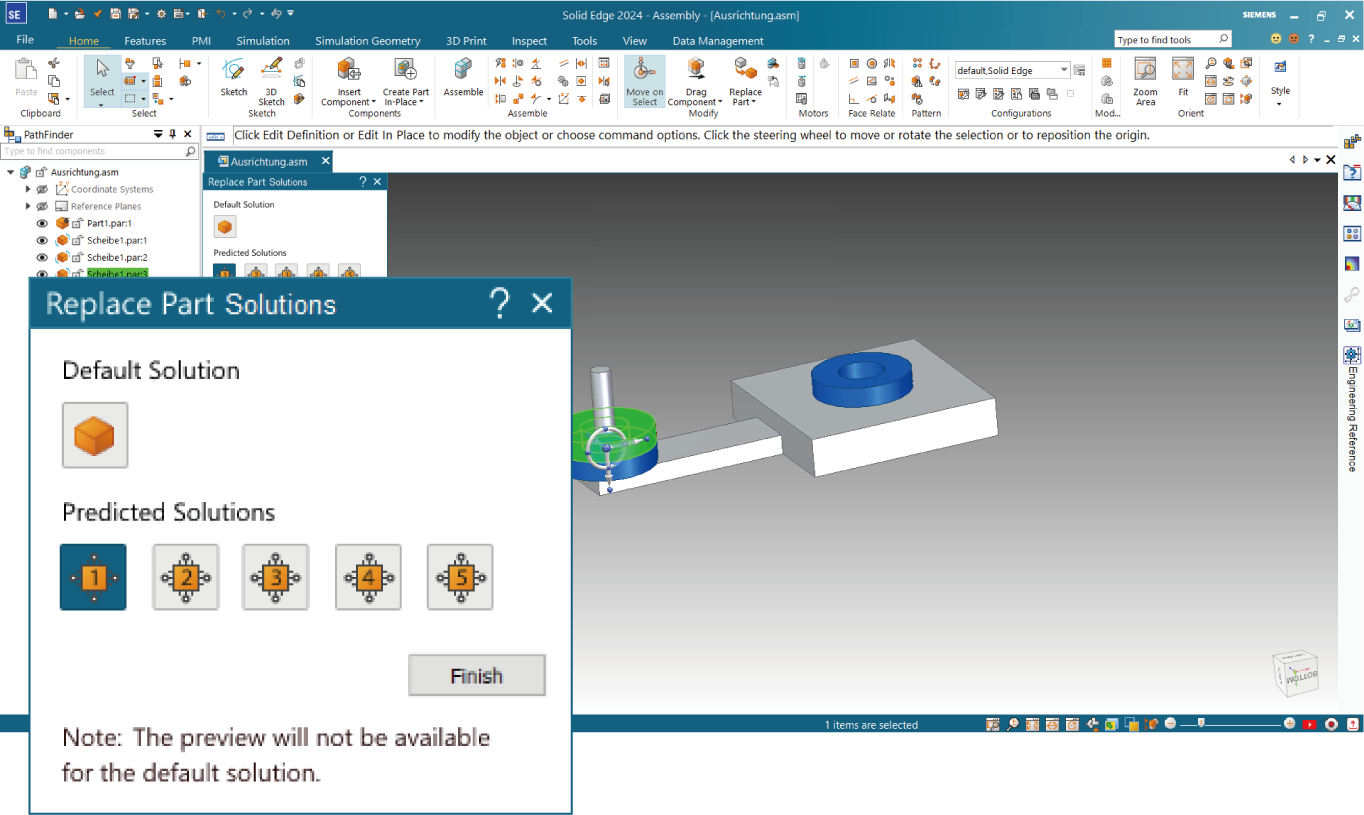
Task: Hide Scheibe1.par:2 using its eye icon
Action: tap(42, 257)
